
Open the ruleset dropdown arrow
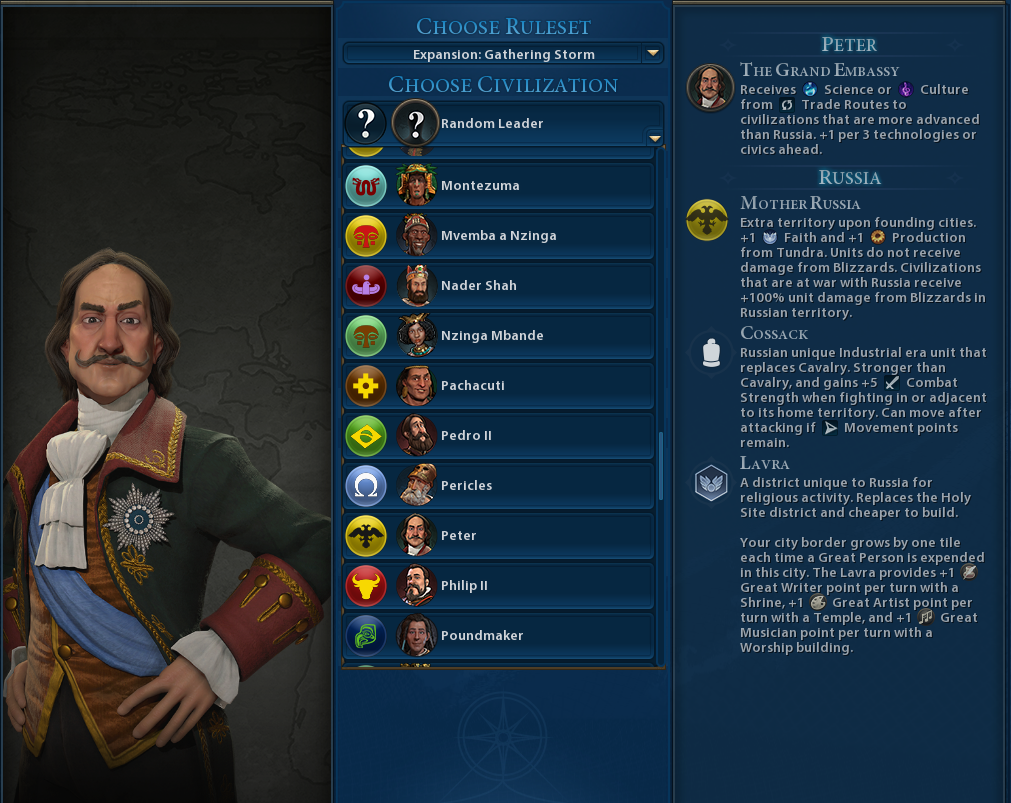click(653, 54)
